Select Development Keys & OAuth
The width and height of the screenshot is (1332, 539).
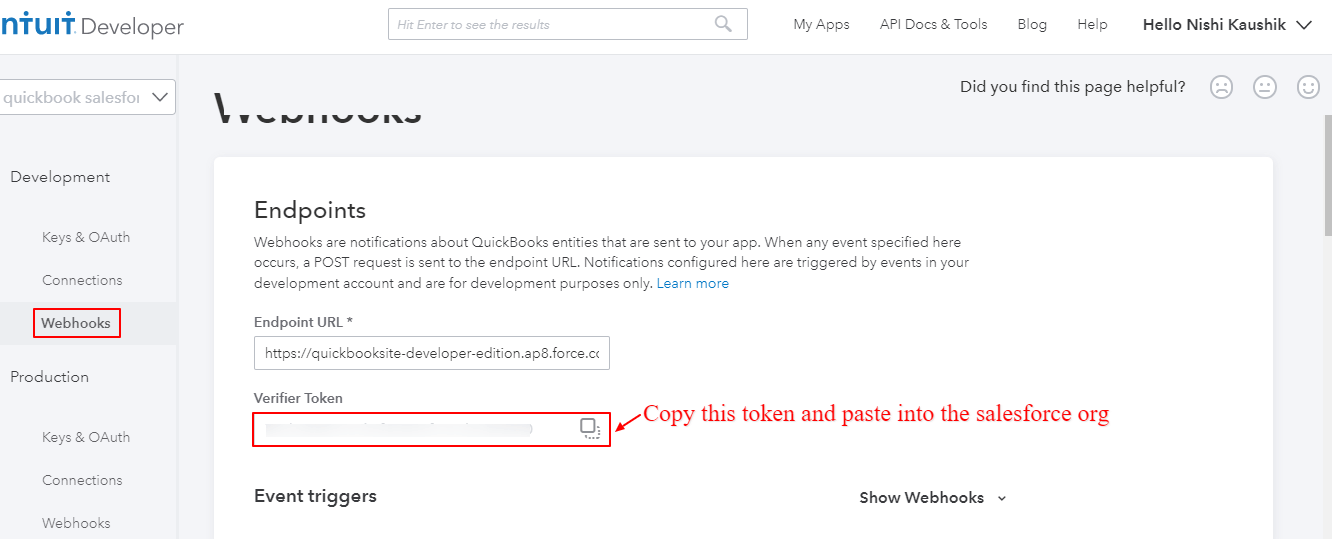coord(86,237)
